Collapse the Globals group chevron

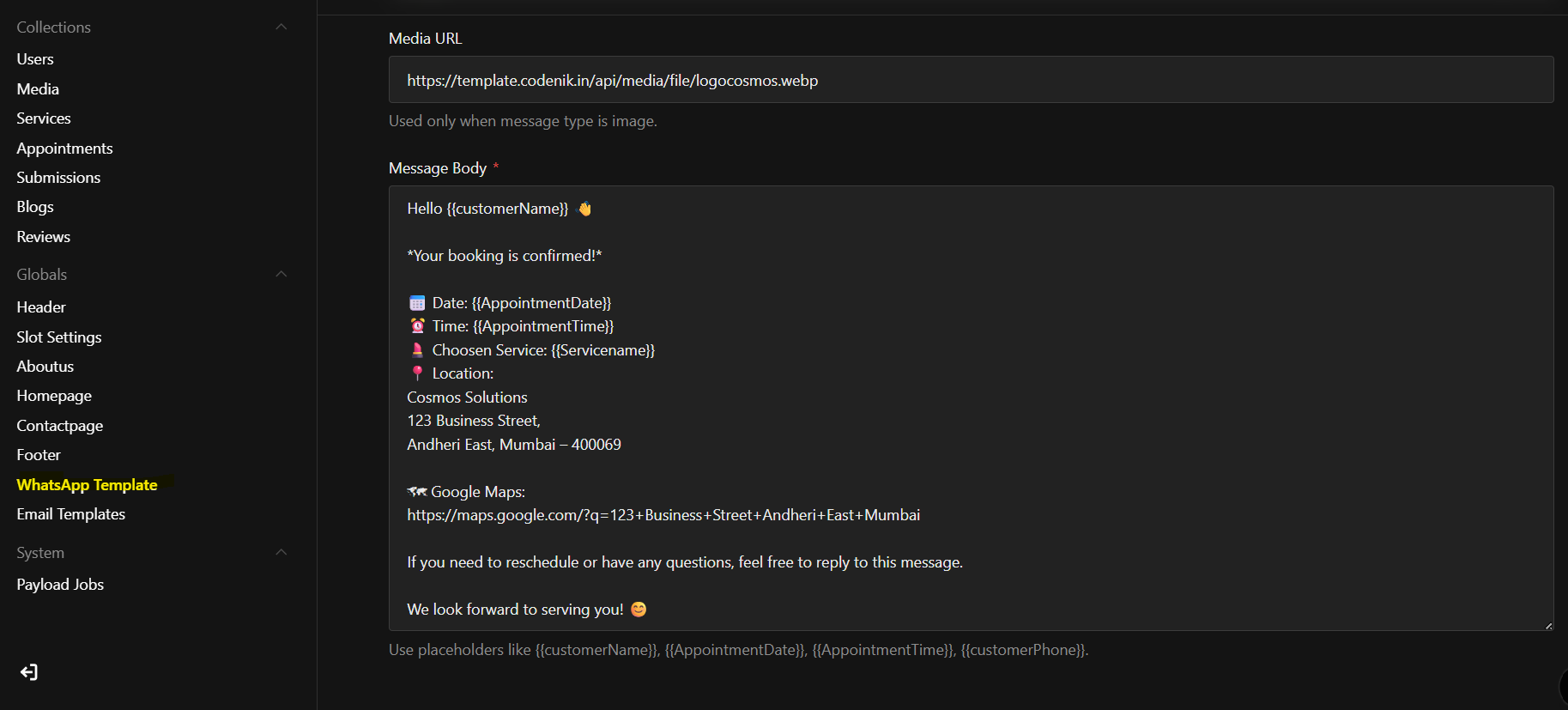[281, 275]
